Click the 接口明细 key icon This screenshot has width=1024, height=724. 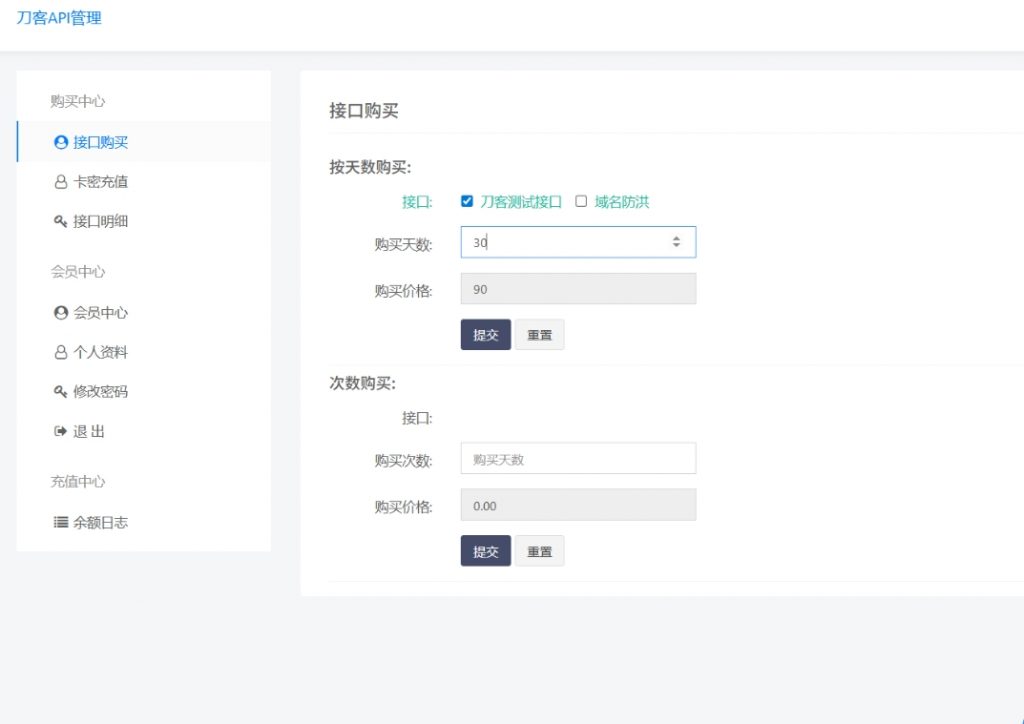[60, 221]
